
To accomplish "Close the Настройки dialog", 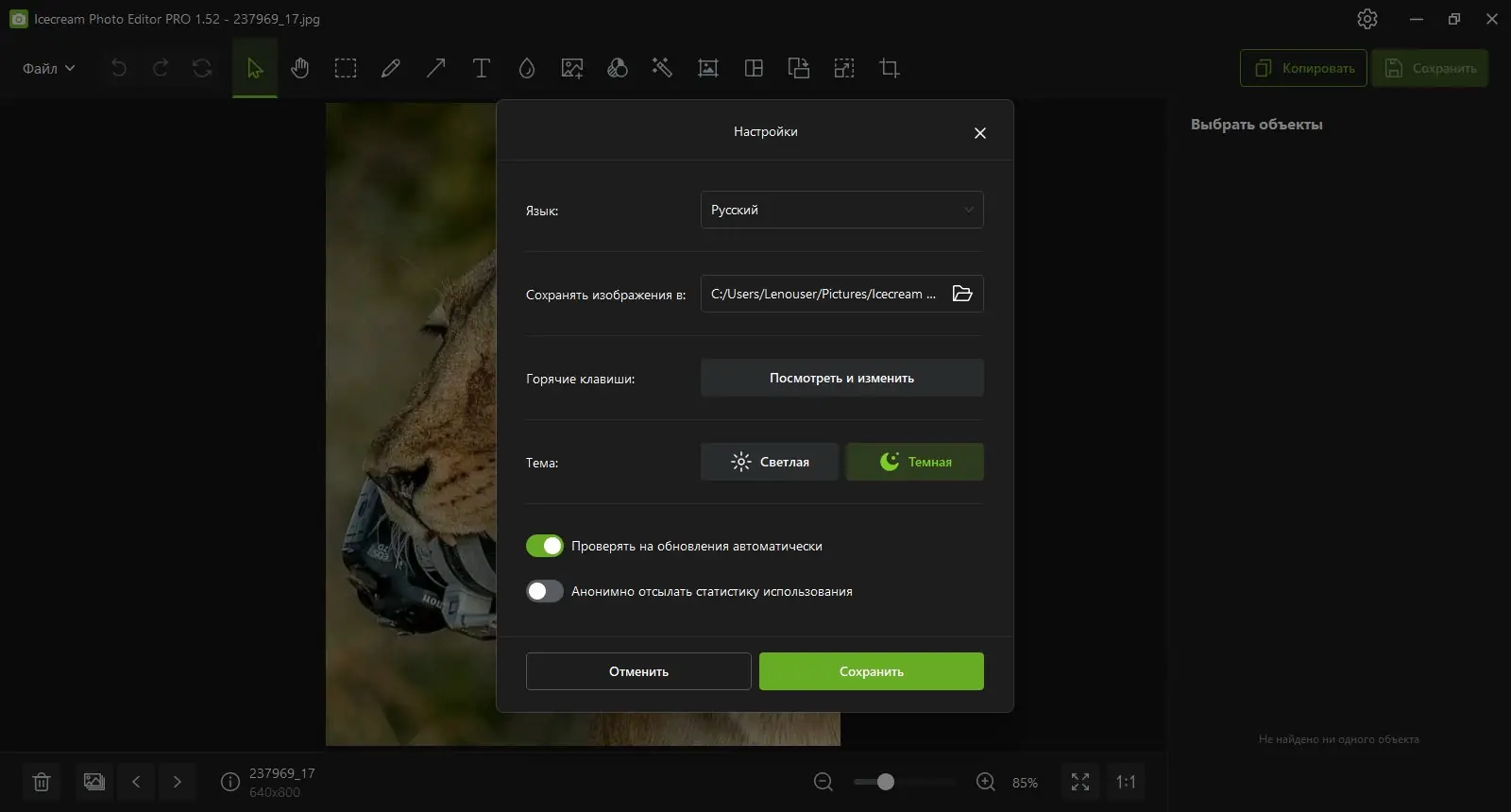I will [980, 133].
